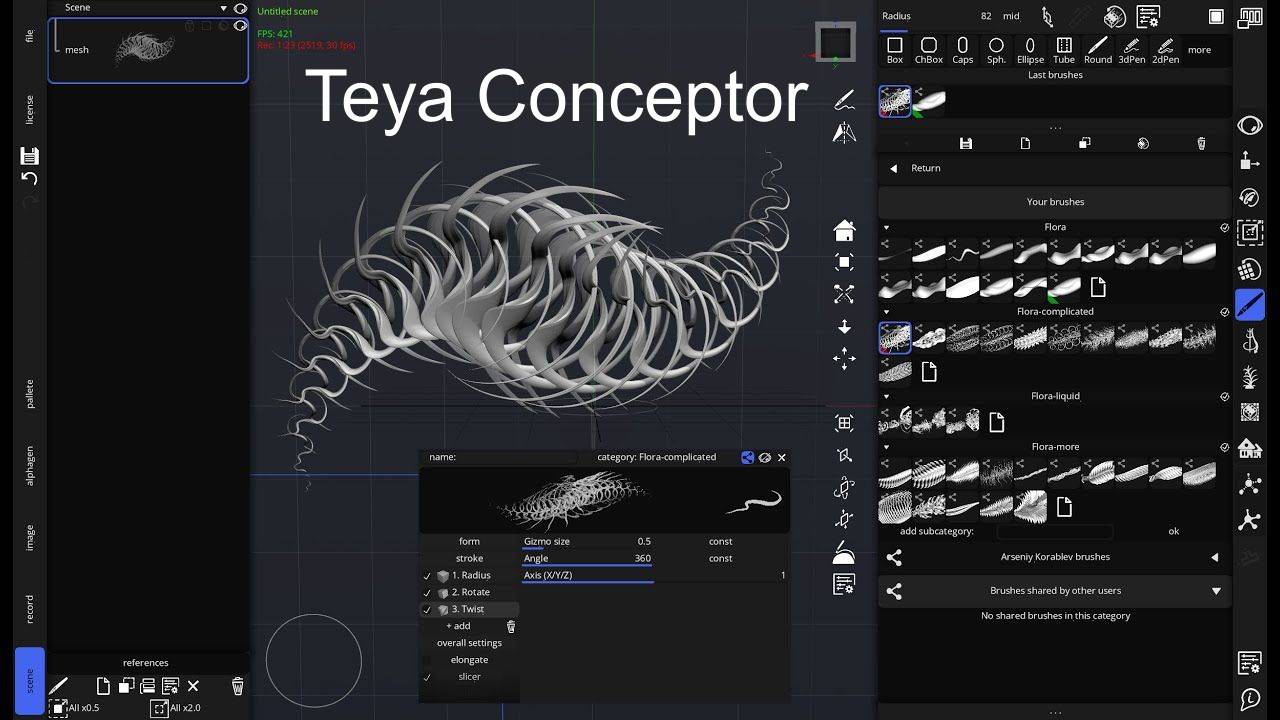
Task: Click the Home view icon above the gizmo tools
Action: (843, 229)
